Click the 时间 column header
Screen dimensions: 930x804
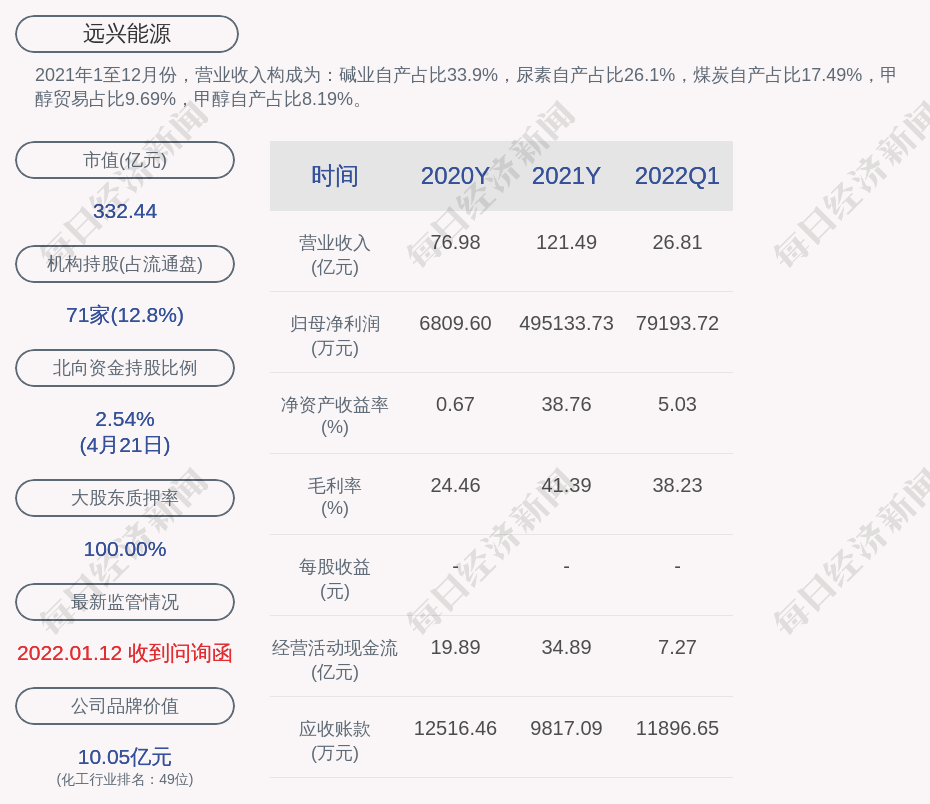tap(335, 176)
